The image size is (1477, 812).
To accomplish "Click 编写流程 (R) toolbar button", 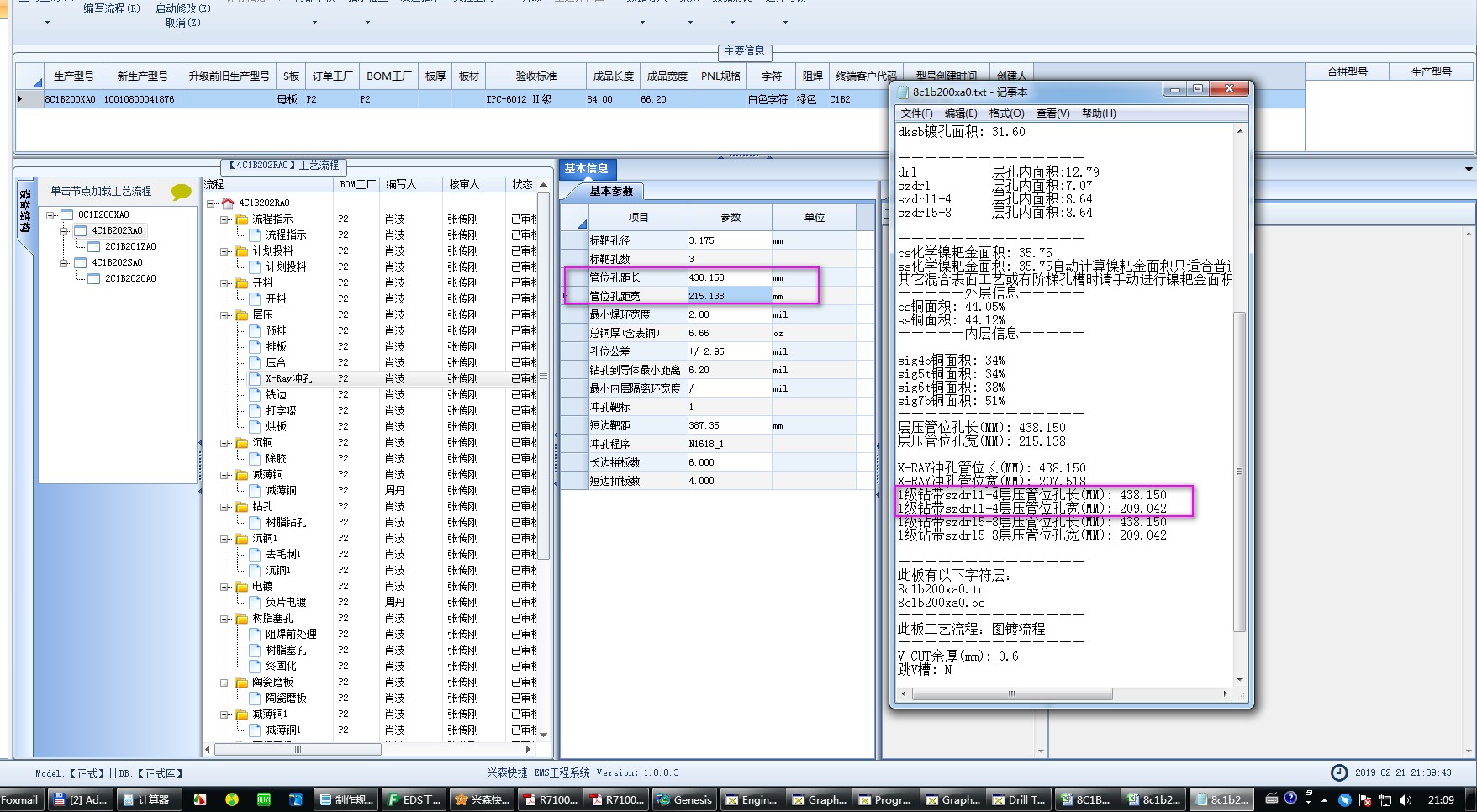I will click(112, 8).
